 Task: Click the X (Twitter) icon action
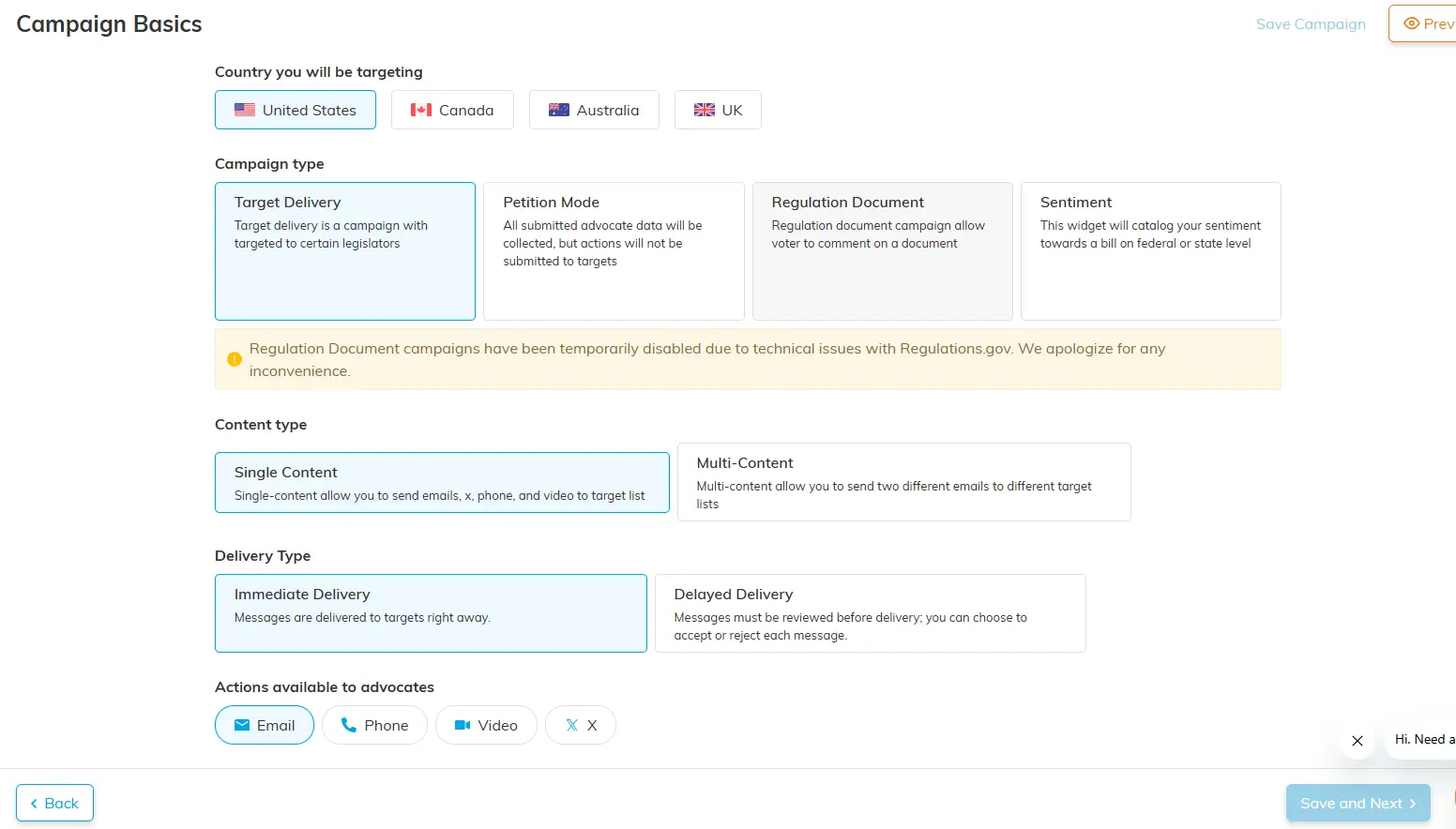[570, 725]
